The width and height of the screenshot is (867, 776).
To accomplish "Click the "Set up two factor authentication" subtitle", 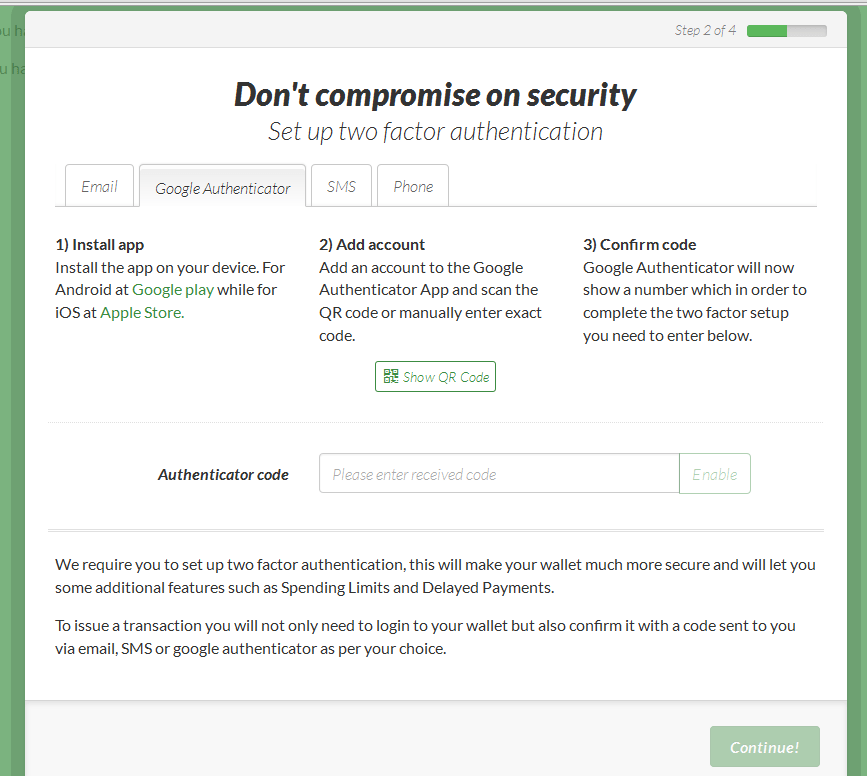I will 435,131.
